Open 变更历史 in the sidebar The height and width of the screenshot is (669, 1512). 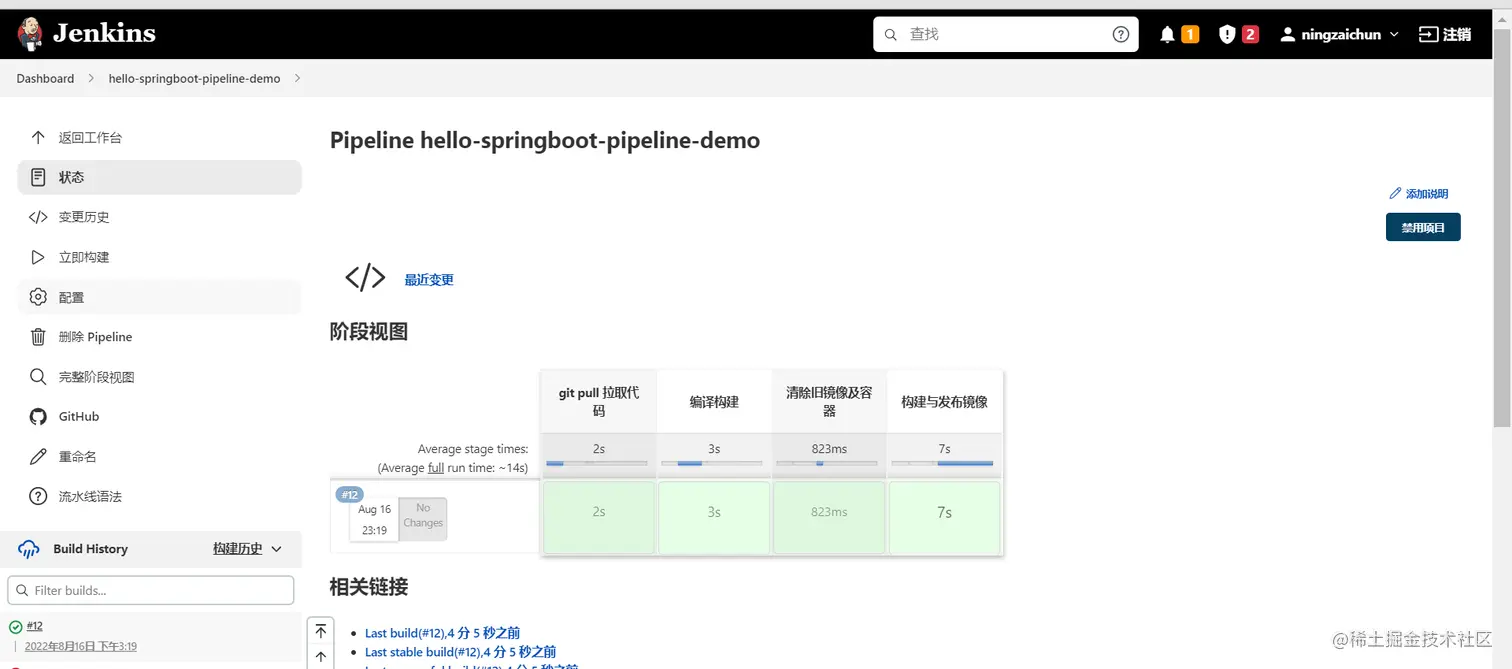159,217
